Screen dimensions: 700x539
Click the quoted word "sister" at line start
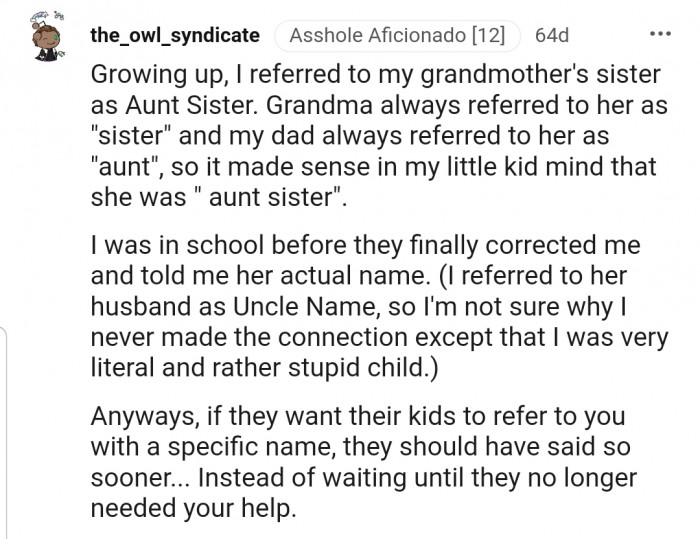pos(129,136)
